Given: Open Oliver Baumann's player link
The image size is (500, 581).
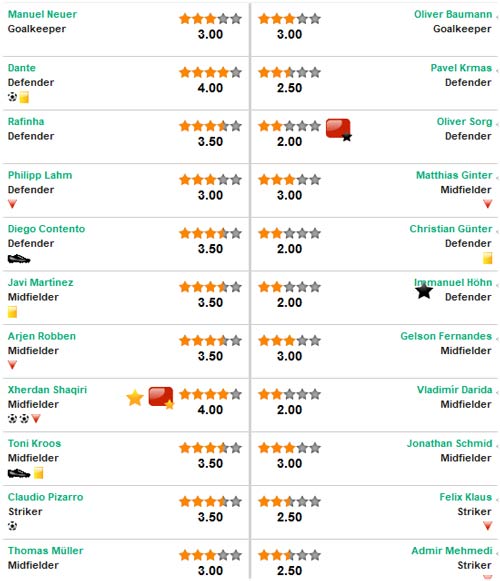Looking at the screenshot, I should tap(453, 14).
